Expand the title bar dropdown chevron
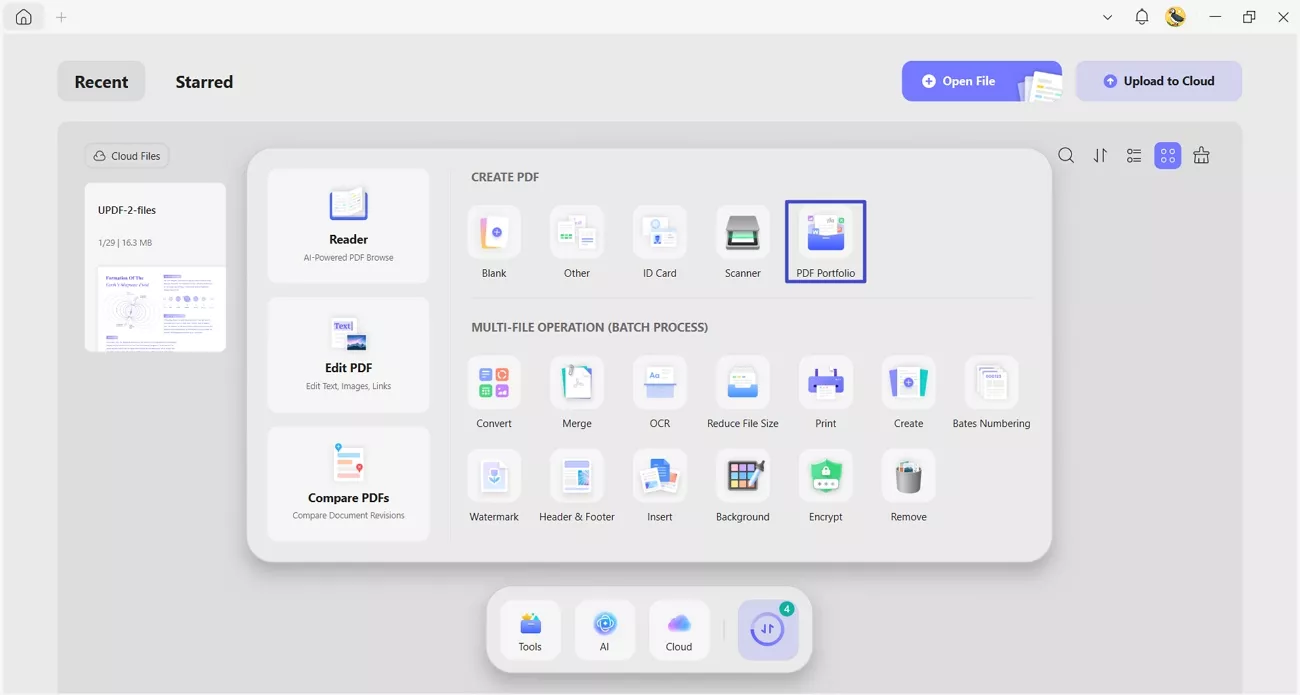The width and height of the screenshot is (1300, 695). pos(1107,17)
